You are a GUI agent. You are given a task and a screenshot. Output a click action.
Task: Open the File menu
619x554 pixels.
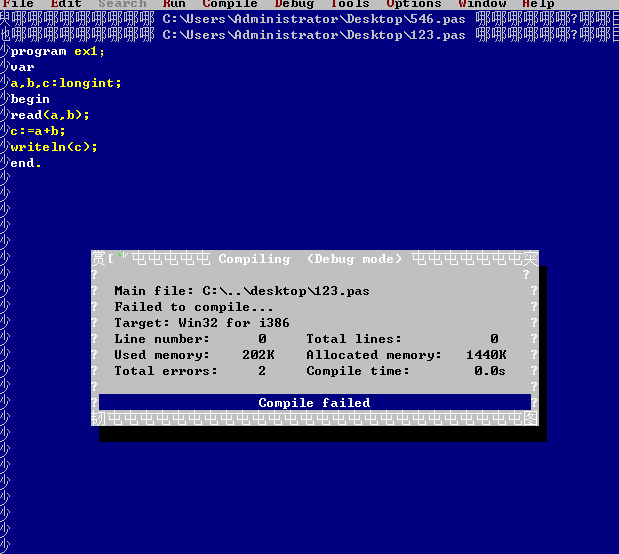18,4
